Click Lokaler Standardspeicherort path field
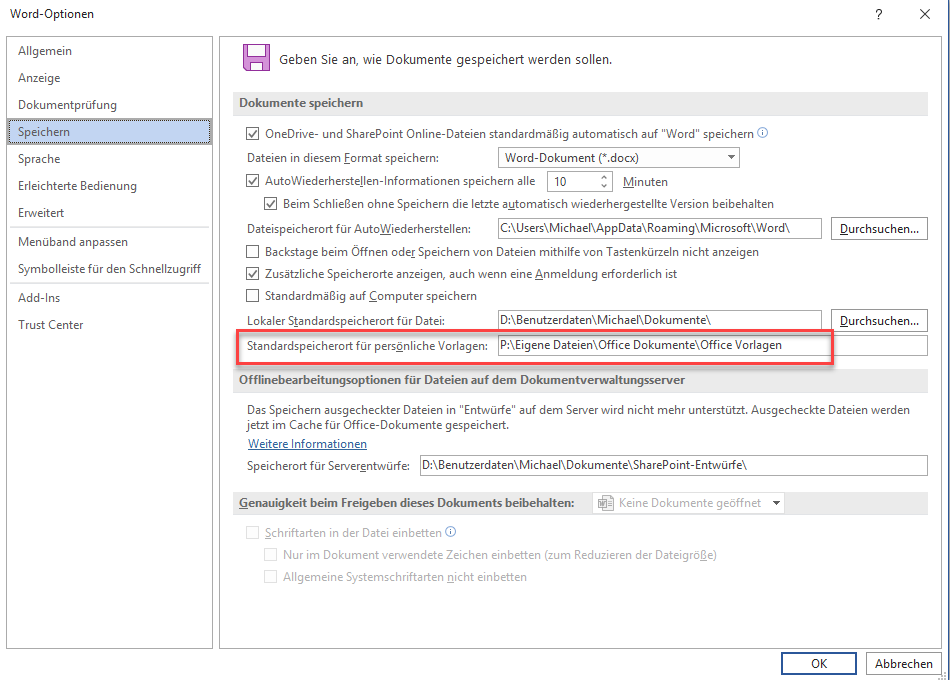This screenshot has width=950, height=680. click(660, 320)
